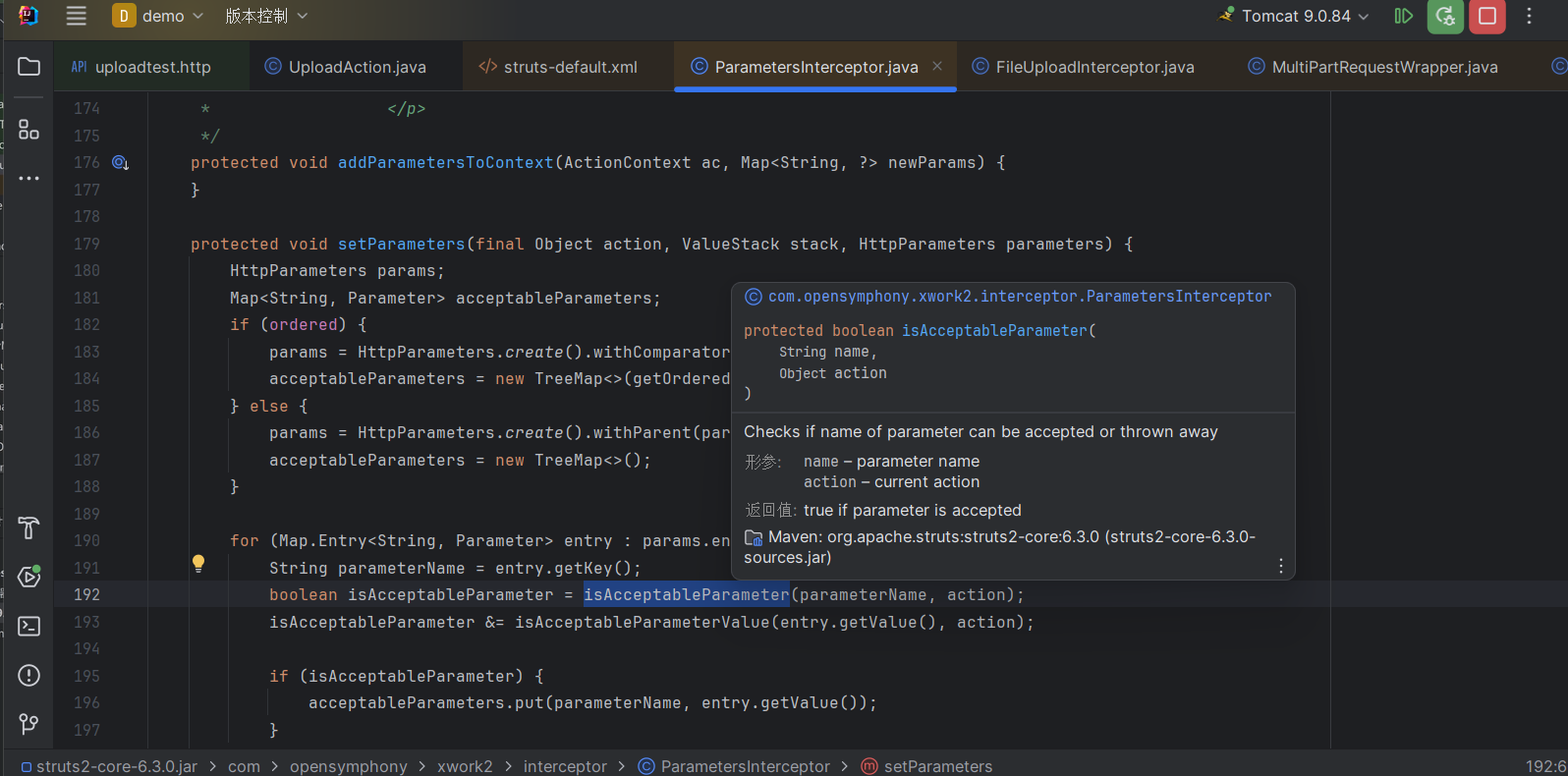The width and height of the screenshot is (1568, 776).
Task: Click the Resume Program icon
Action: point(1403,16)
